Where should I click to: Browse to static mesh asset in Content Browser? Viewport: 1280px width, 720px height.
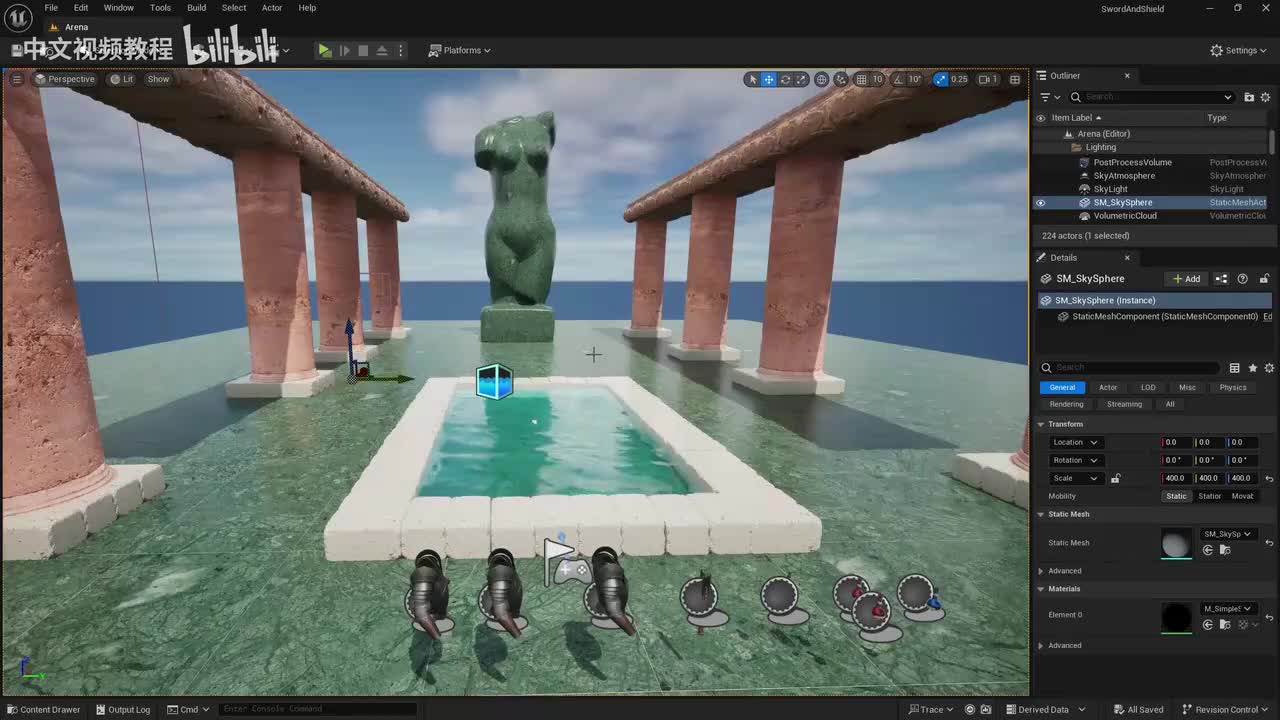click(1223, 550)
